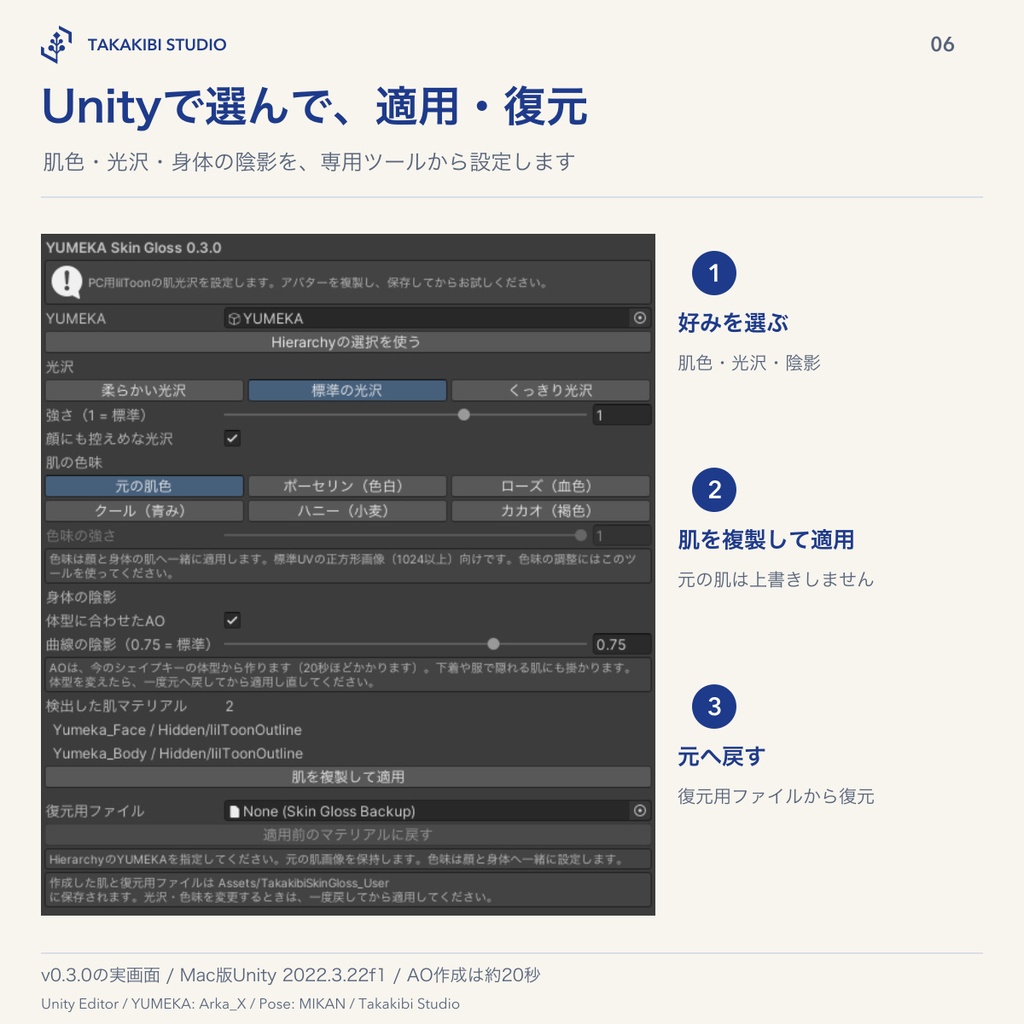Click the 身体の陰影 section label
Screen dimensions: 1024x1024
pos(81,597)
